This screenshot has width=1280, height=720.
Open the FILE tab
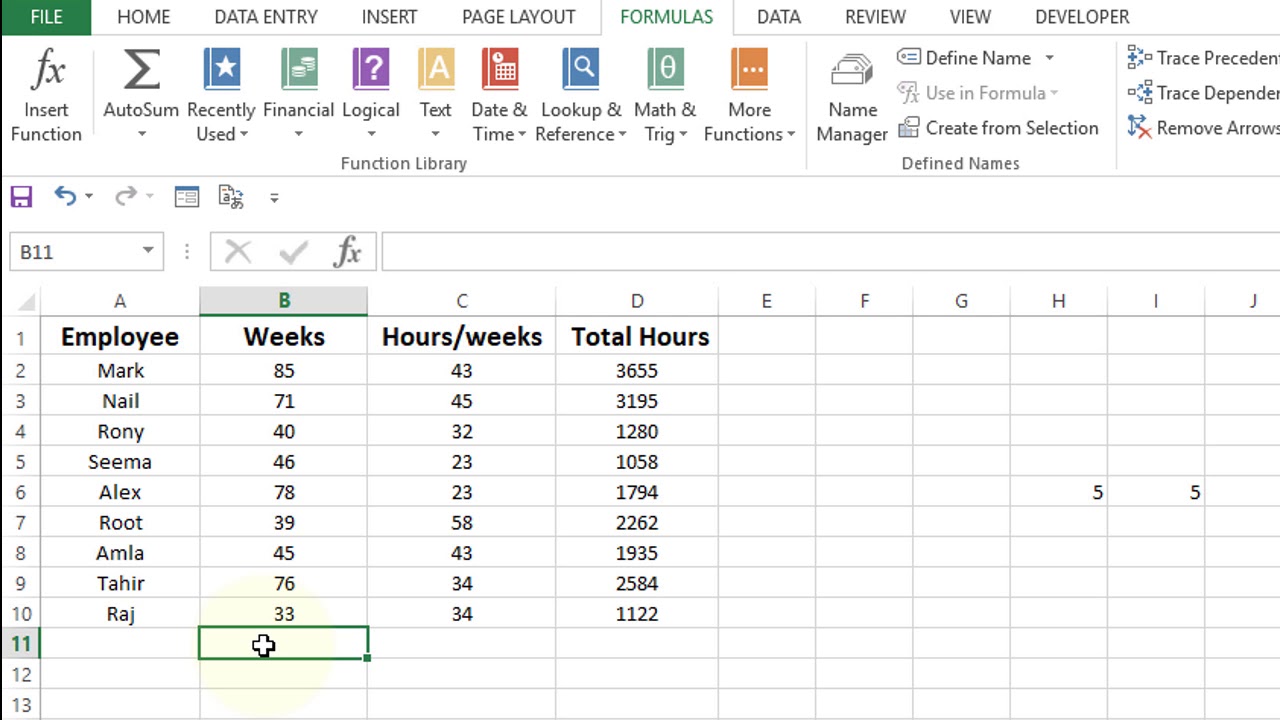pyautogui.click(x=46, y=17)
